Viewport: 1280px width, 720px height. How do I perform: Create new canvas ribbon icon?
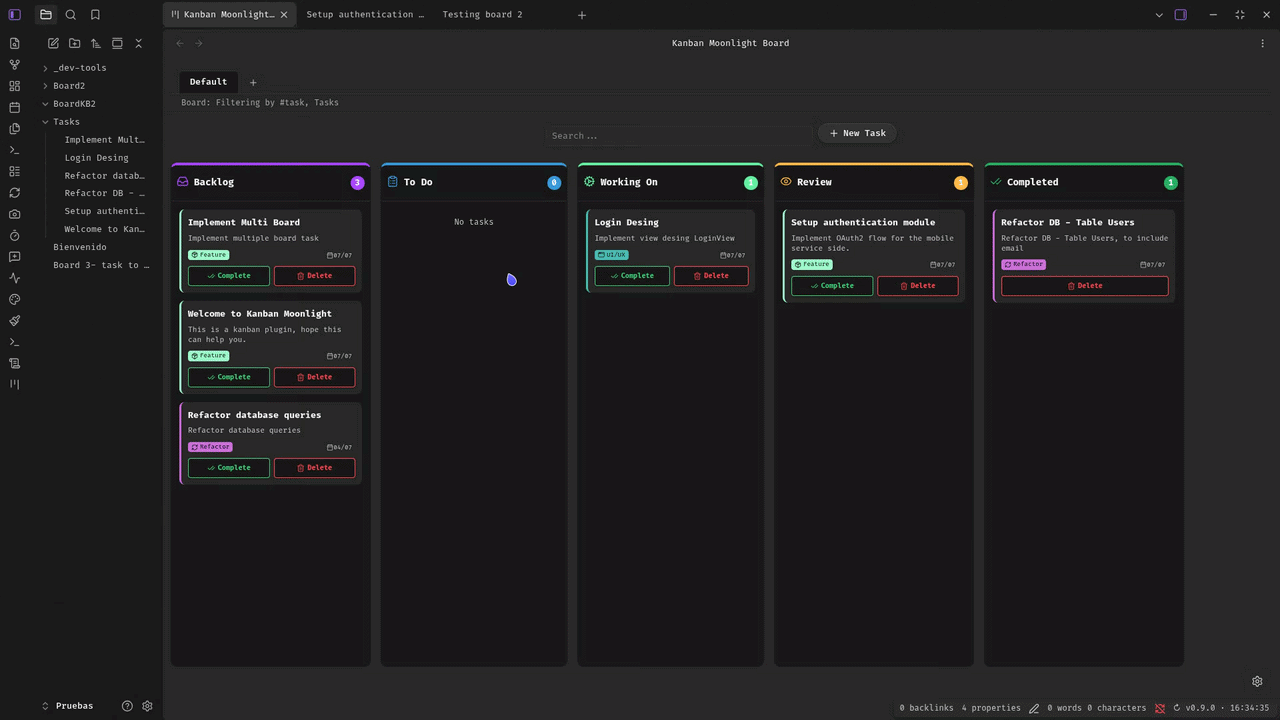point(14,86)
